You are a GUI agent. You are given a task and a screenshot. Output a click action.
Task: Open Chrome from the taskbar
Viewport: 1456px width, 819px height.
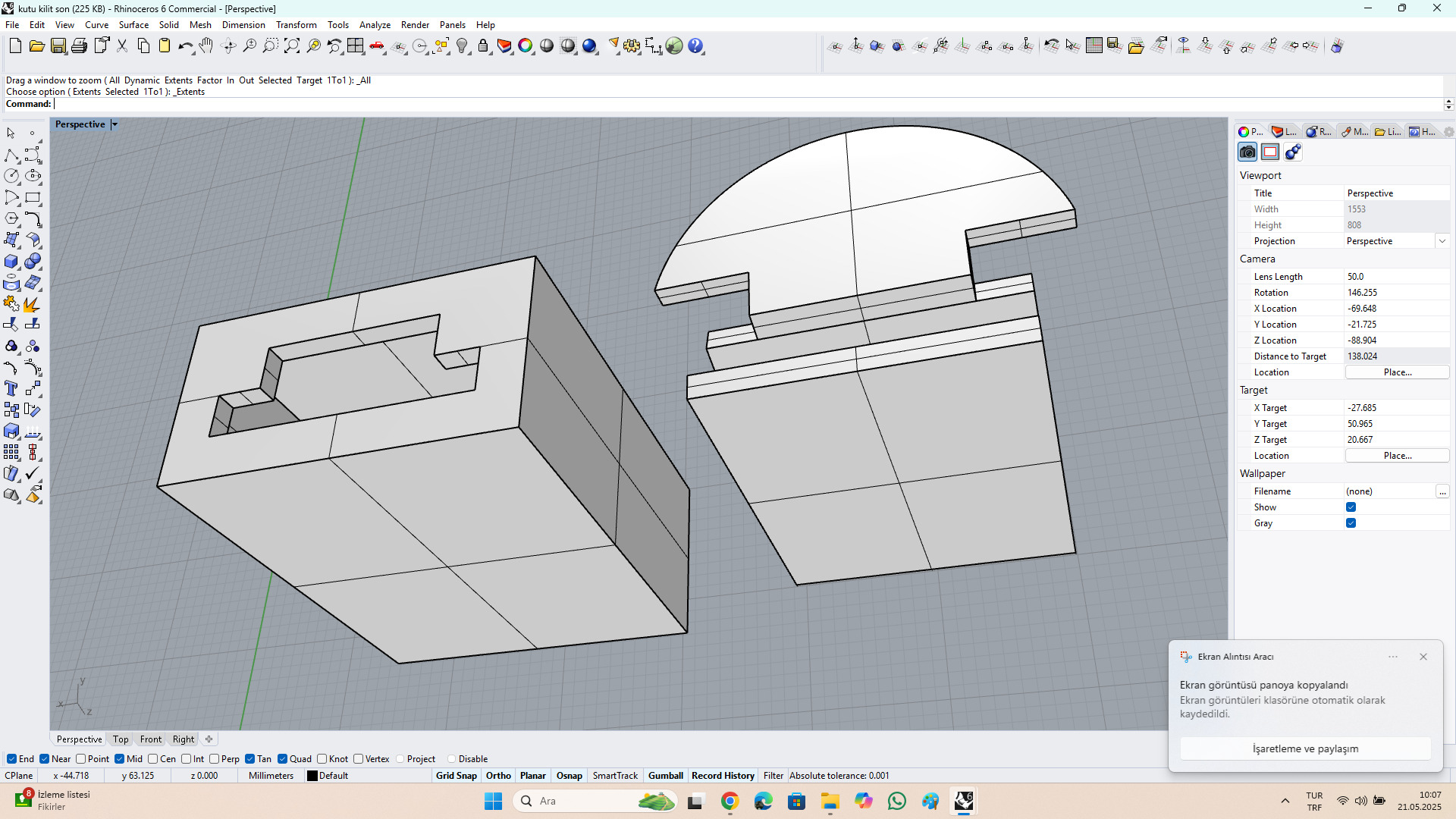click(730, 801)
